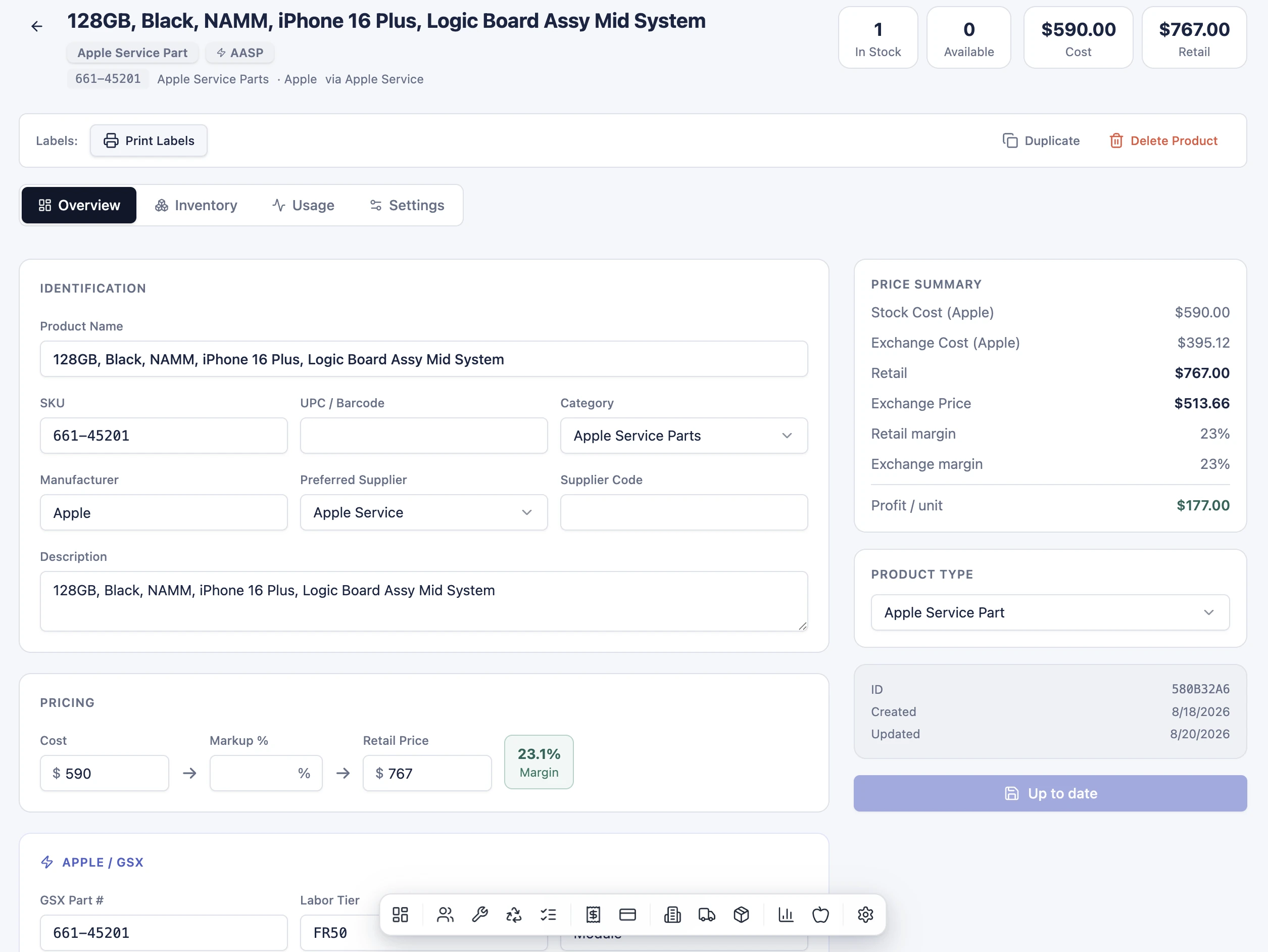Open delivery truck icon in dock
Screen dimensions: 1268x952
pos(707,914)
